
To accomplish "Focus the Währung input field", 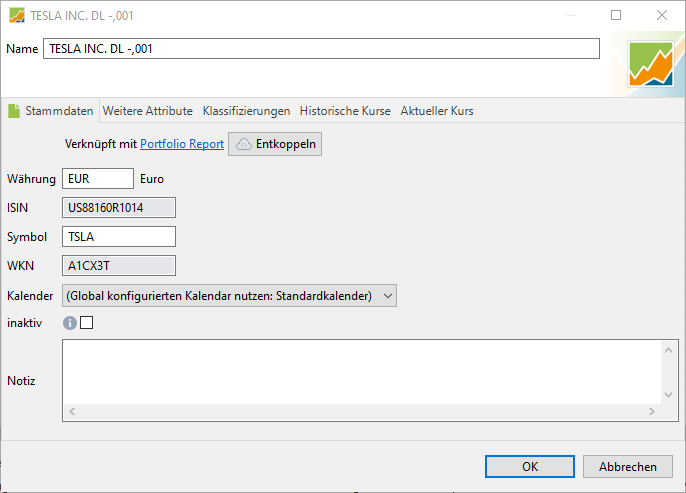I will (97, 179).
